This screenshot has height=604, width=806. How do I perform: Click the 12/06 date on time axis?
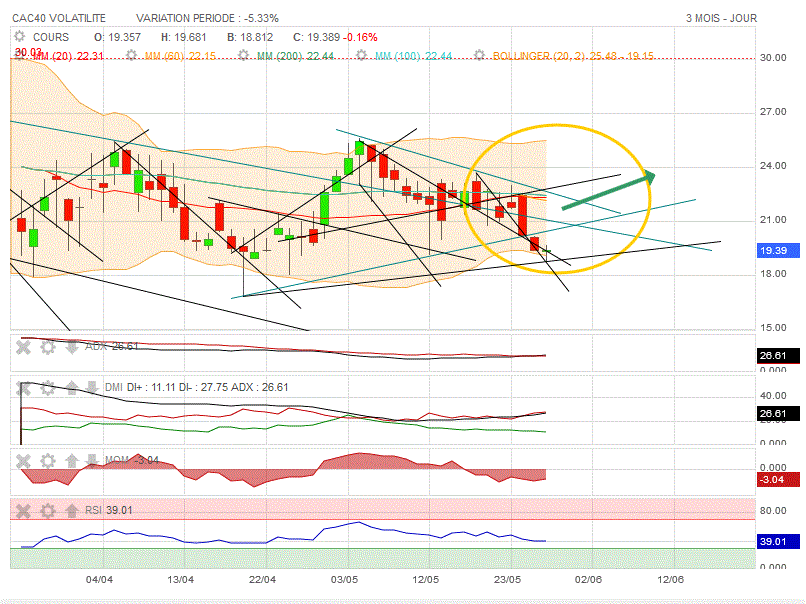pos(671,580)
